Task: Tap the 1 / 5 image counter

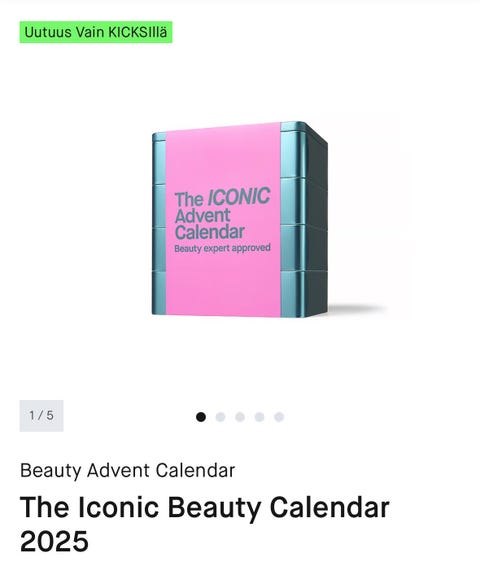Action: tap(42, 416)
